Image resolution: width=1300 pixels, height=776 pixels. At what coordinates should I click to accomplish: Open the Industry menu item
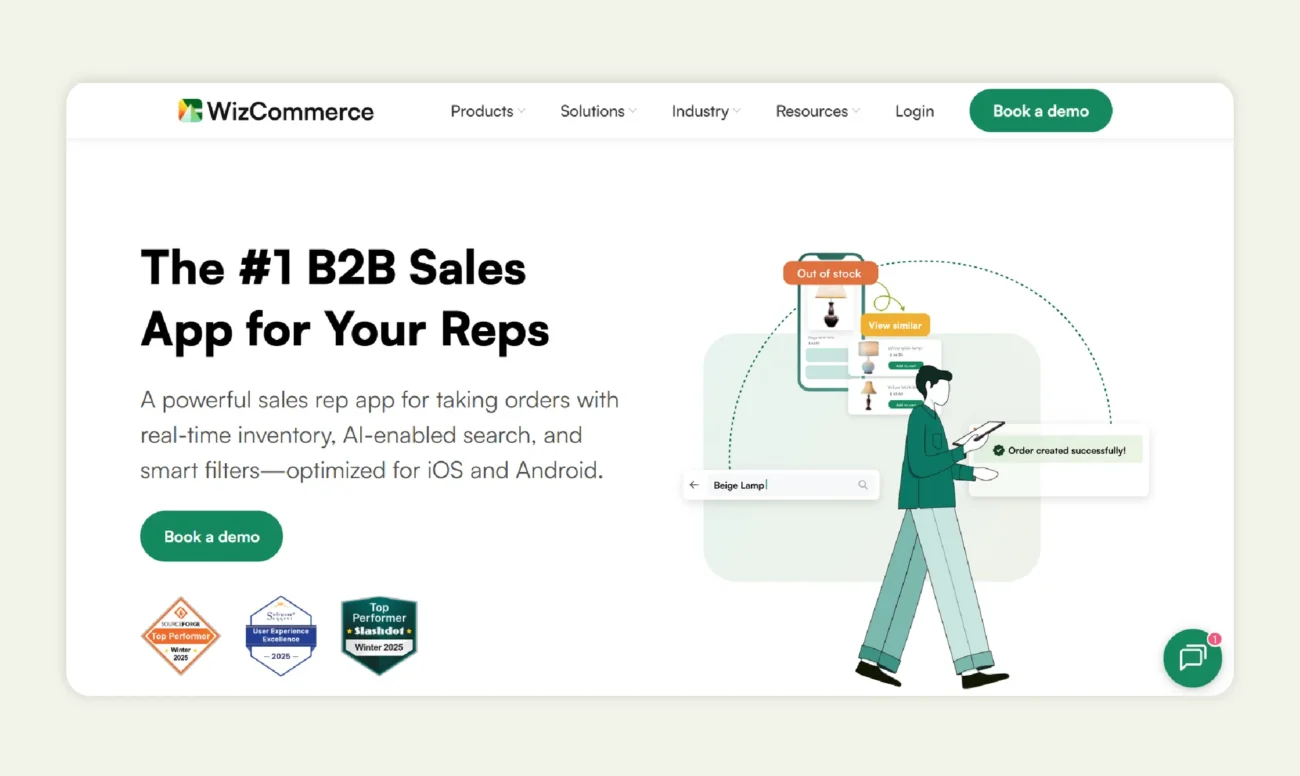click(705, 111)
